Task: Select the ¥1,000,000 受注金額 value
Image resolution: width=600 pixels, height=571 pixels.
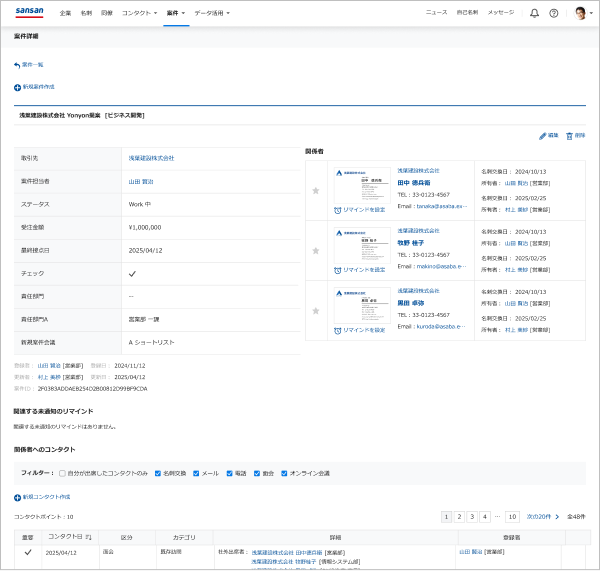Action: (x=145, y=227)
